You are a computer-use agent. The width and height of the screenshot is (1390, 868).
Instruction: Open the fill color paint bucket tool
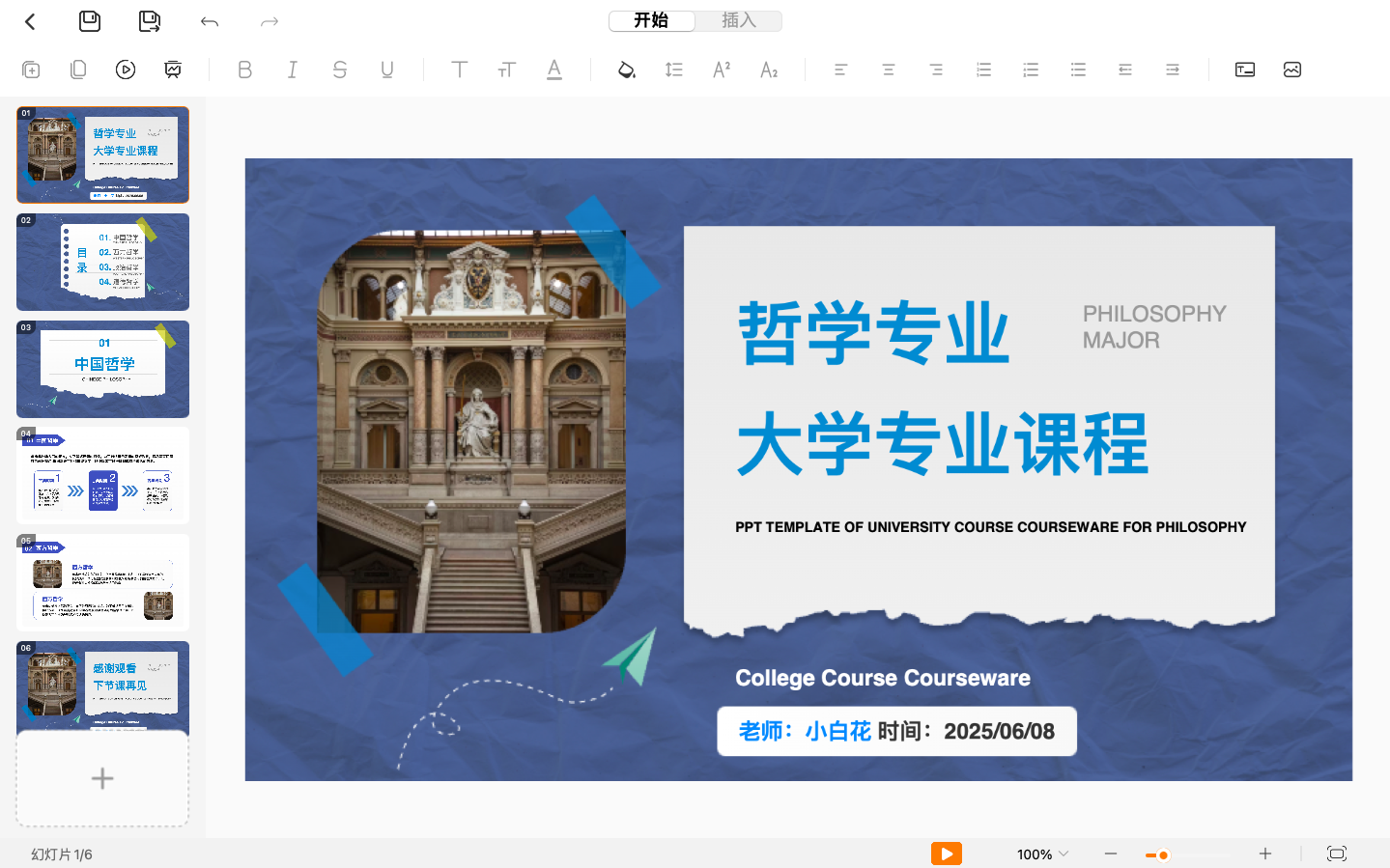625,69
